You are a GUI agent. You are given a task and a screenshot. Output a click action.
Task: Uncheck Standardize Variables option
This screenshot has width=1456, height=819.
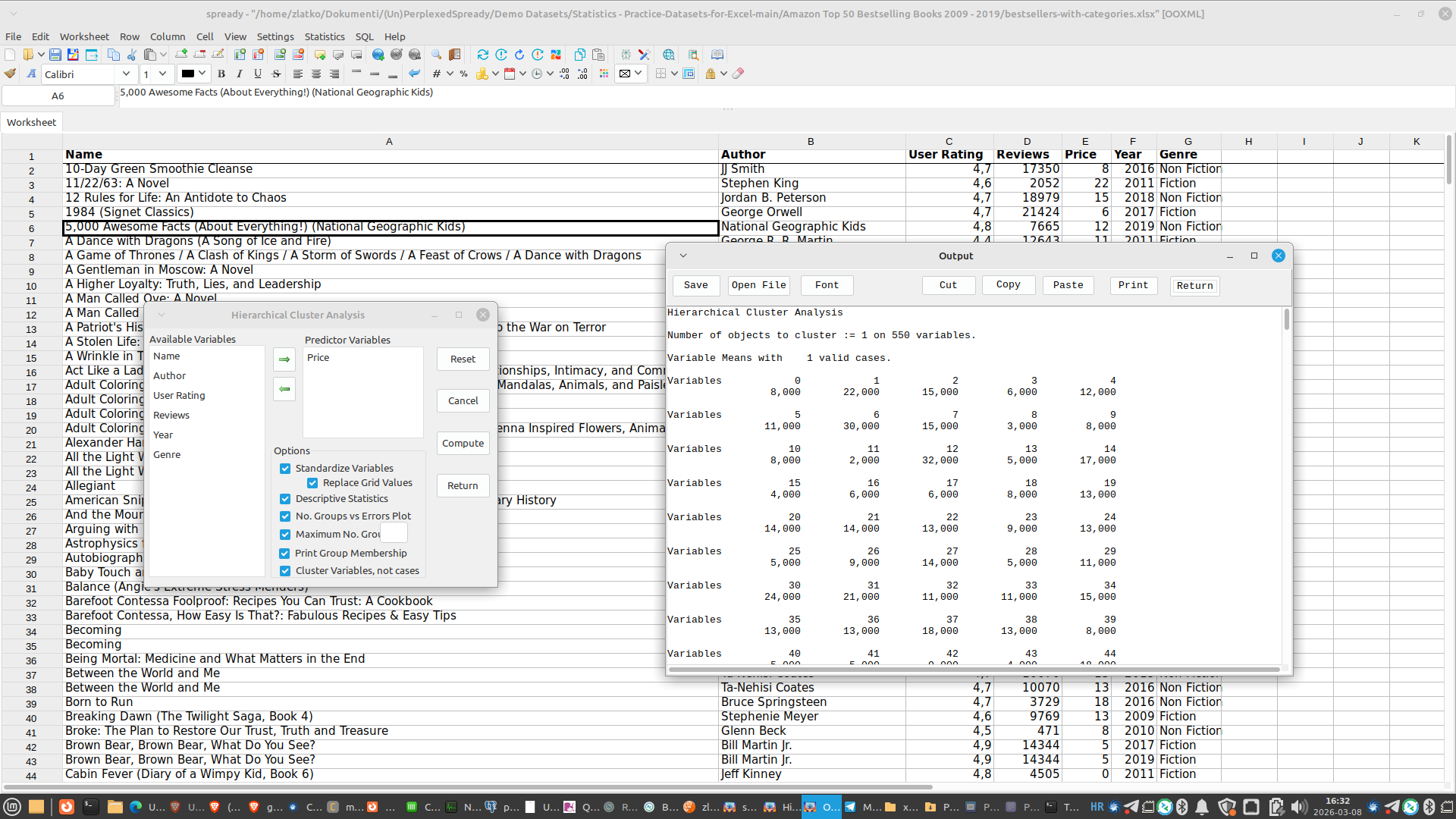285,469
